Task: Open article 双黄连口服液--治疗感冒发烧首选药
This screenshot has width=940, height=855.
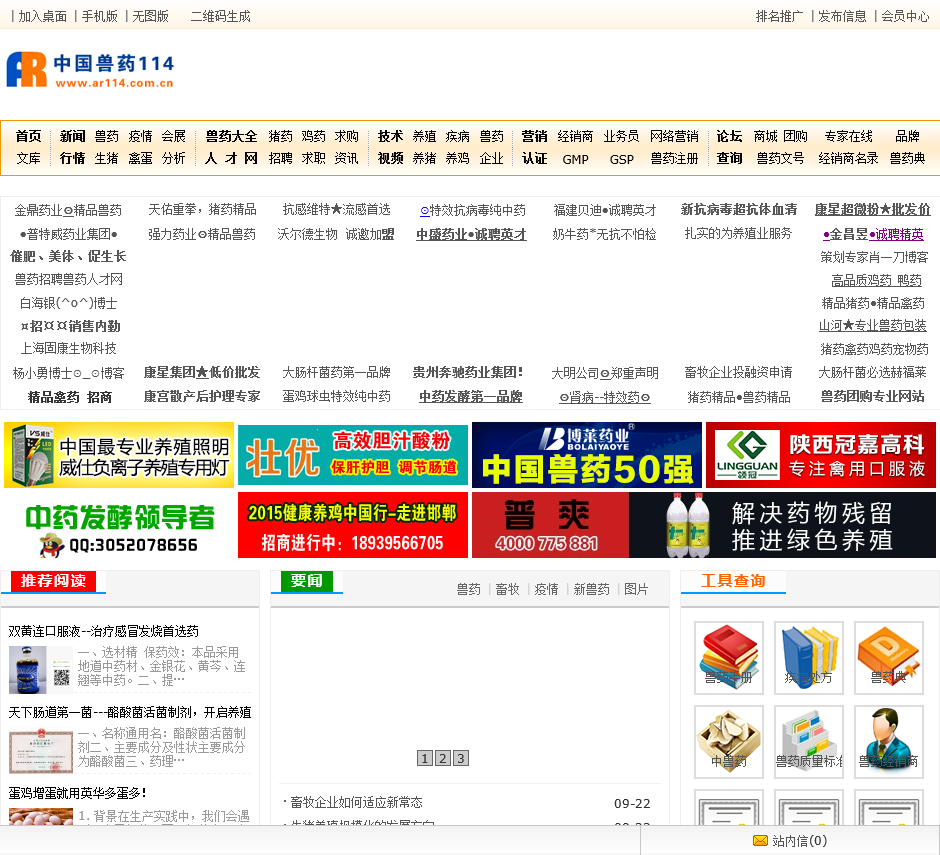Action: coord(104,631)
